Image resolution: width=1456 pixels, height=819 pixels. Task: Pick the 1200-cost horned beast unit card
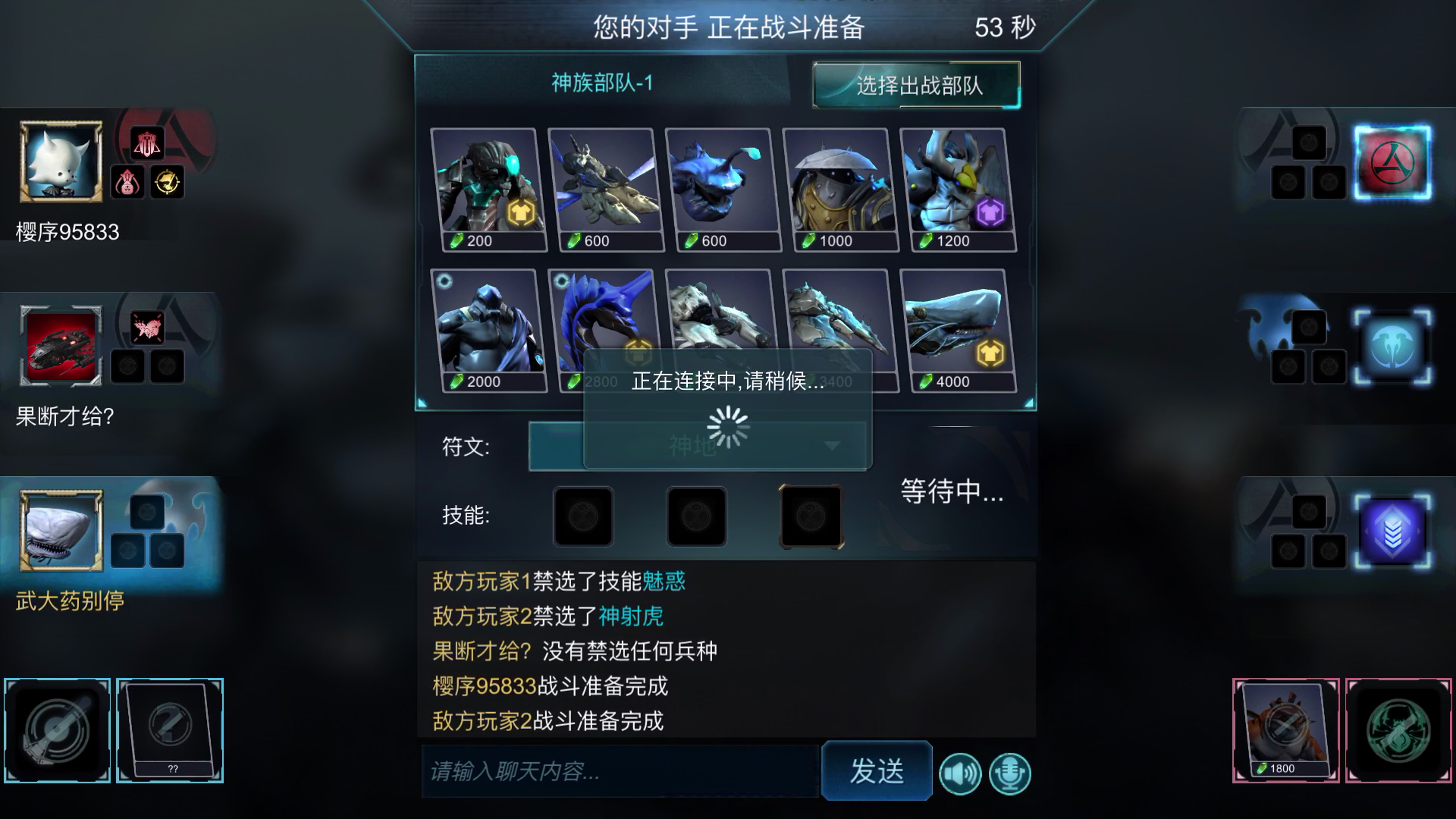click(958, 190)
